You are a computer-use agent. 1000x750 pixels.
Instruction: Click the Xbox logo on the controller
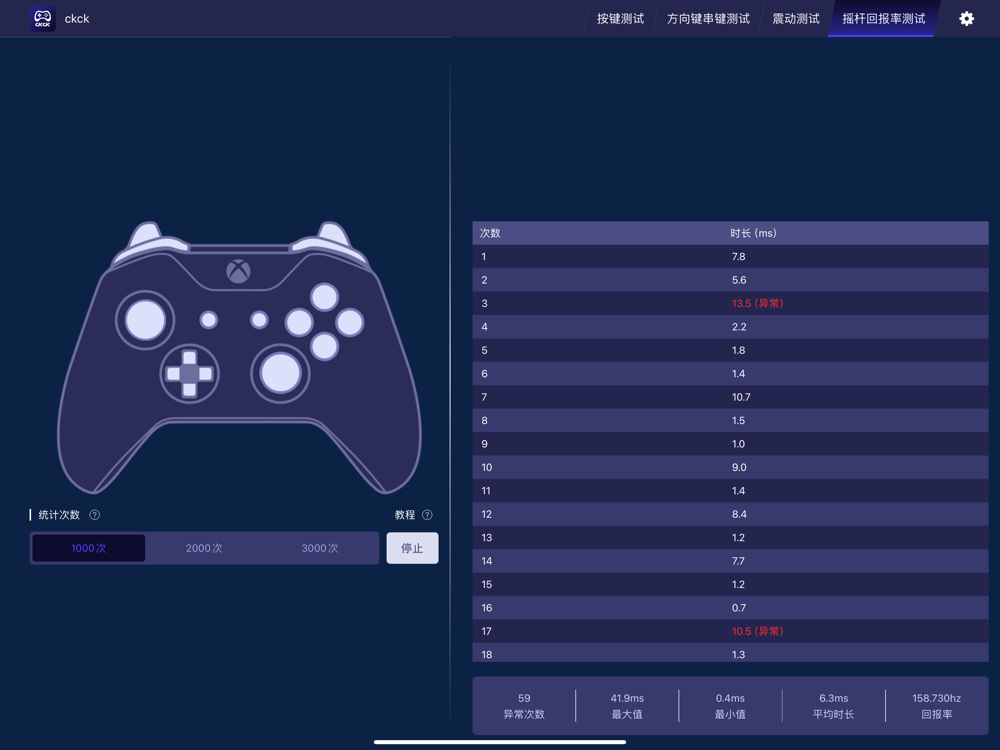click(238, 271)
